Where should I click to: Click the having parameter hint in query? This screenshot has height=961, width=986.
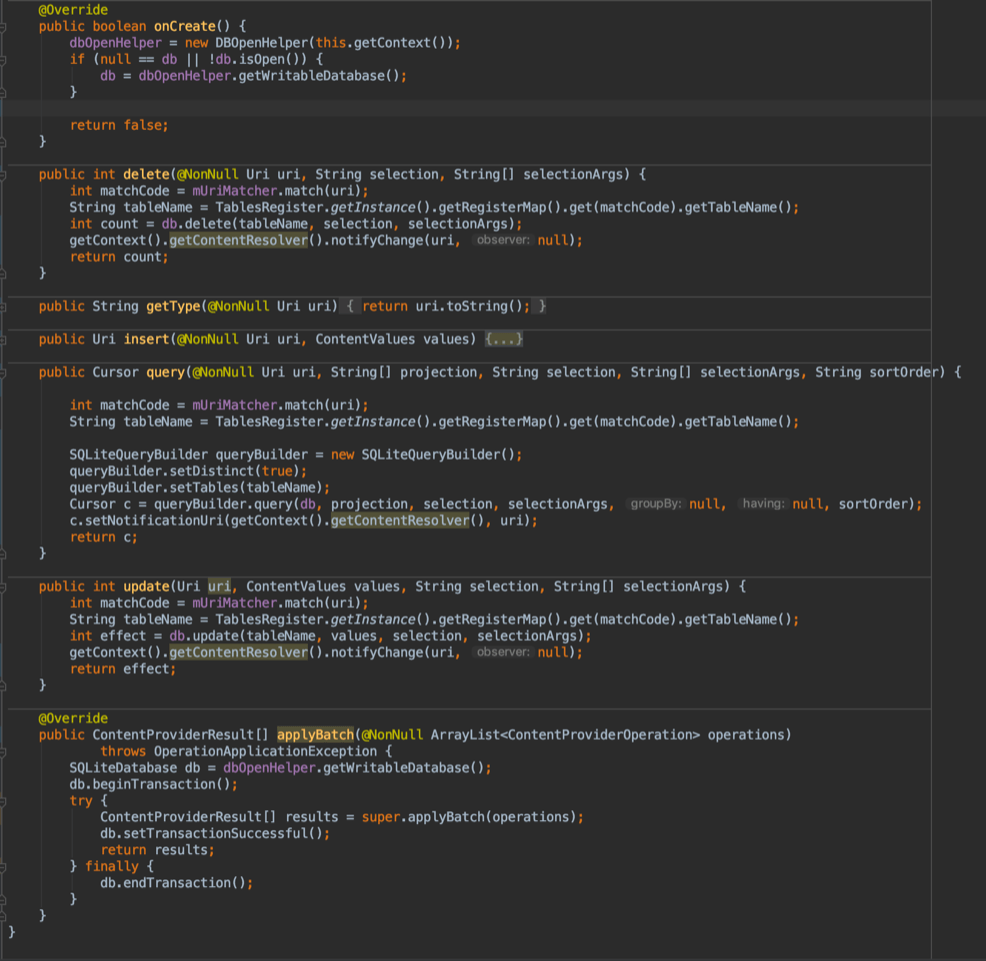[763, 504]
